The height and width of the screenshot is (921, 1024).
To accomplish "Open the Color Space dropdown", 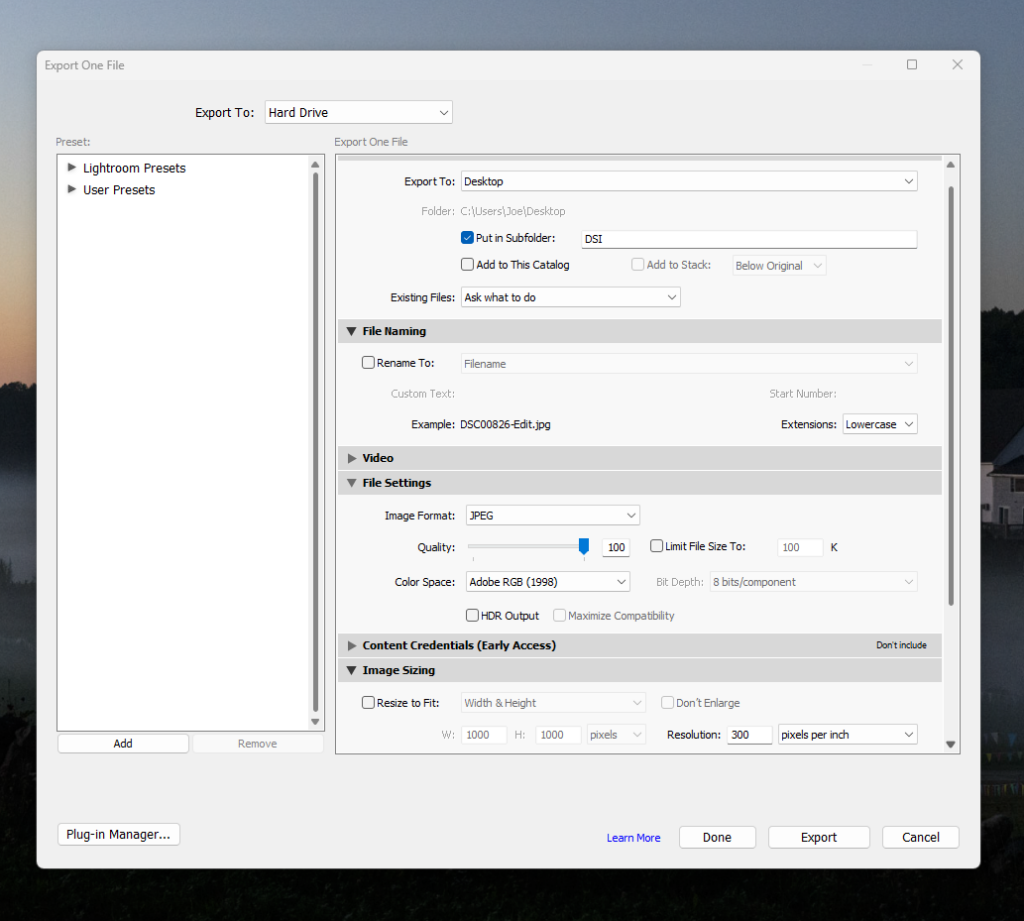I will coord(546,582).
